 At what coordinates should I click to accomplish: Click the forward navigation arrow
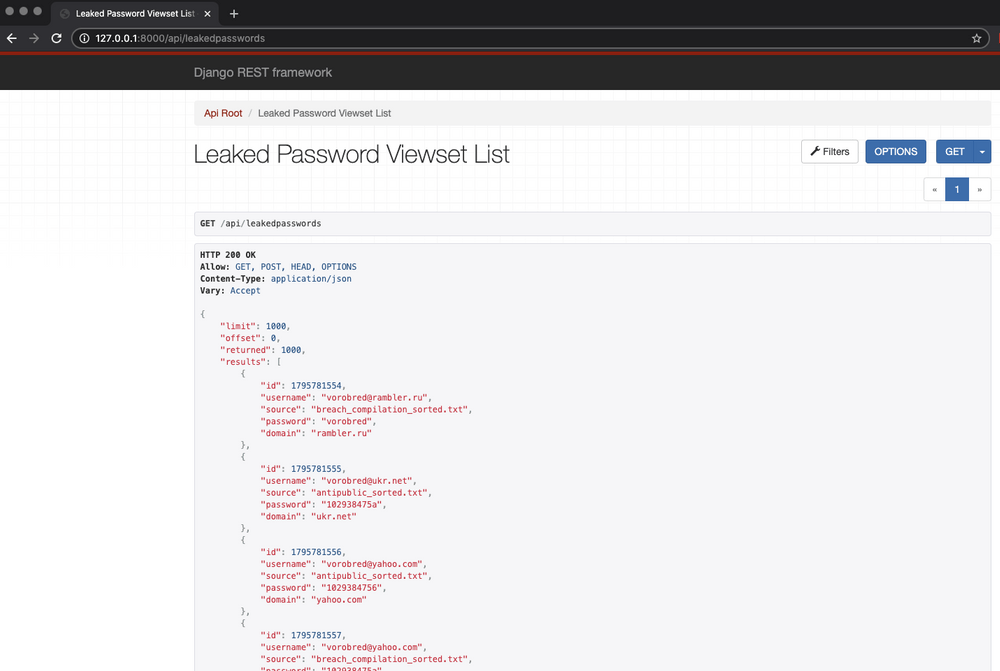pos(33,38)
